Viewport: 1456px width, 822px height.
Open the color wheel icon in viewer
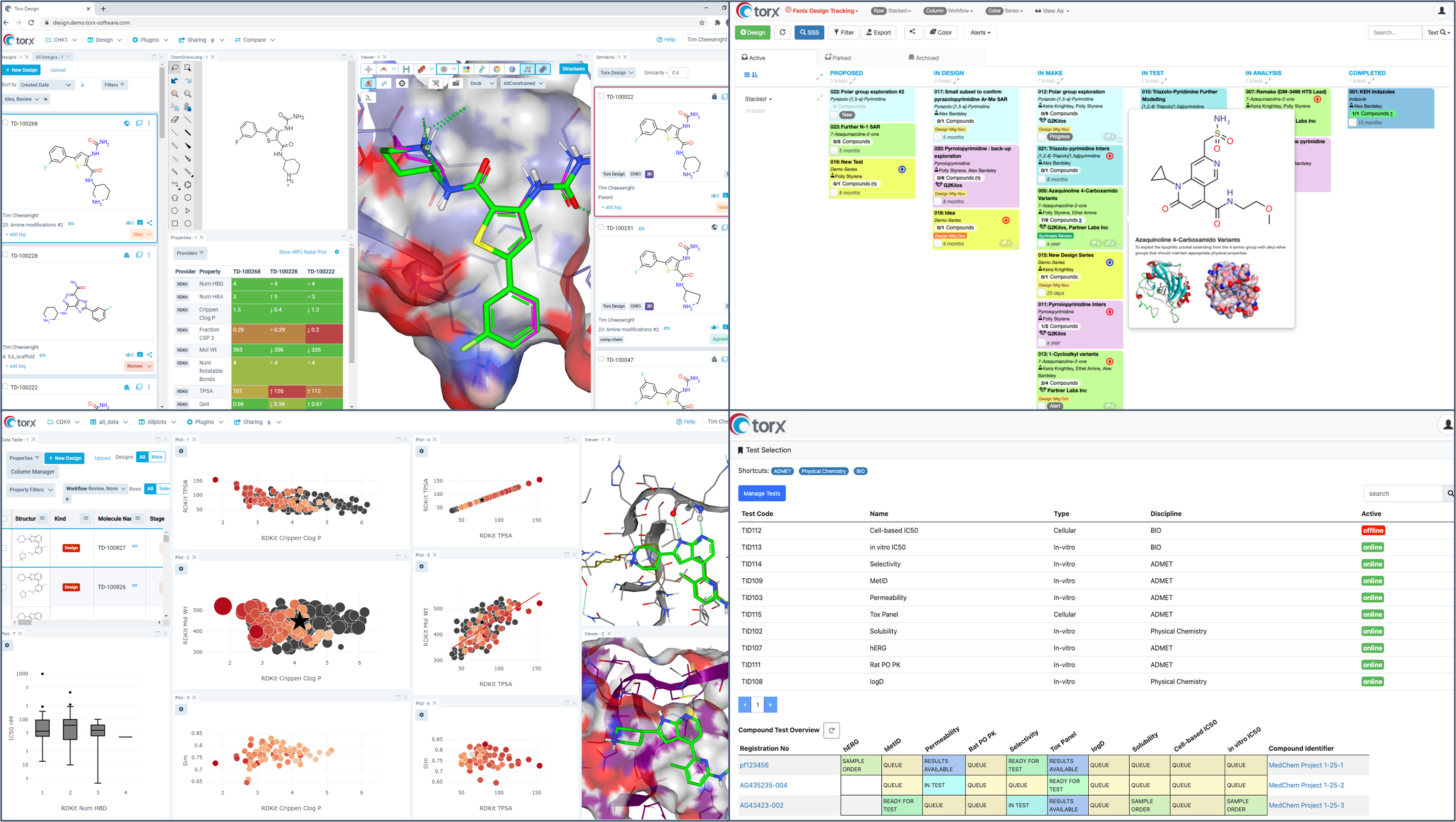coord(497,69)
